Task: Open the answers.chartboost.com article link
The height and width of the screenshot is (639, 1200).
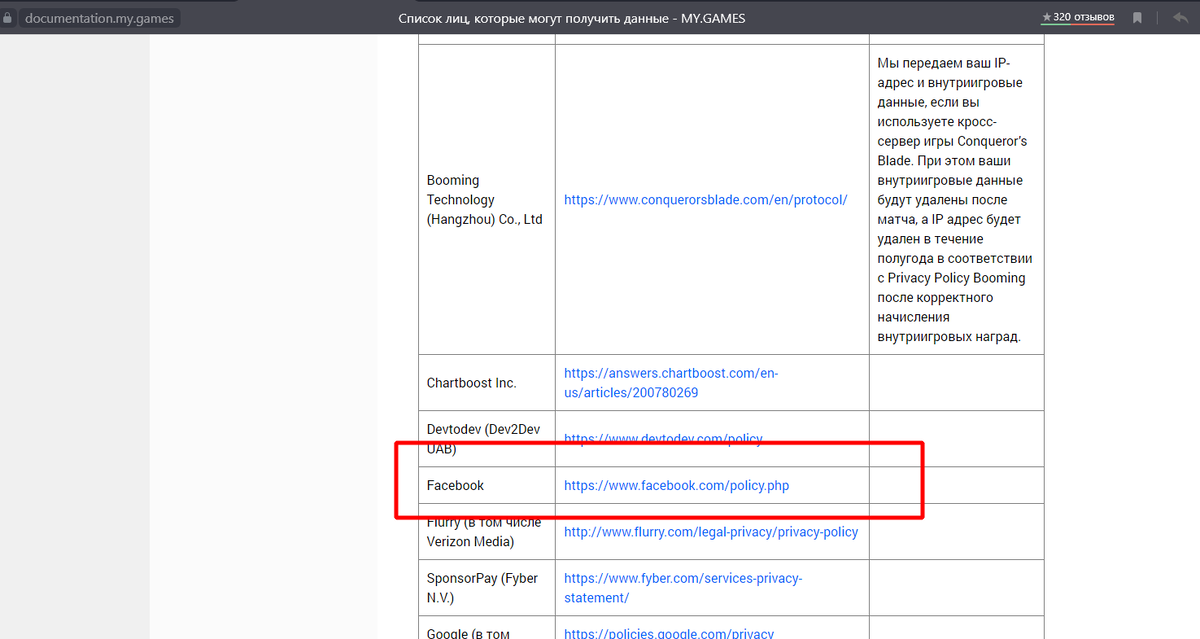Action: pos(671,383)
